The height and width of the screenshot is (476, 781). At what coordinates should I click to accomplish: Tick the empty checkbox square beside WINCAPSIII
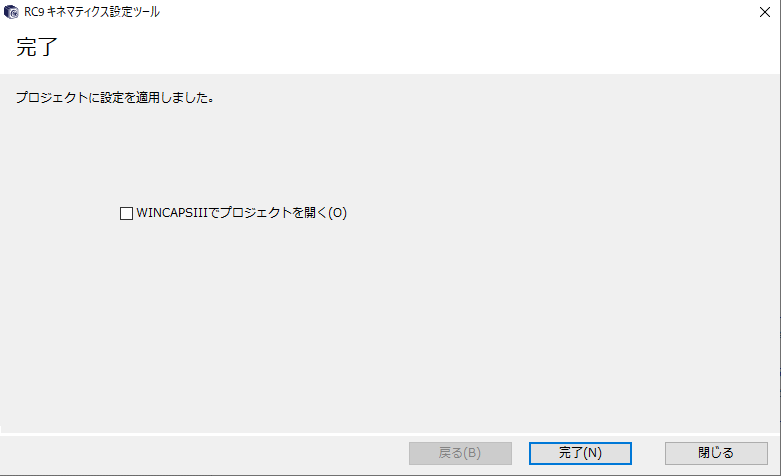pos(127,214)
